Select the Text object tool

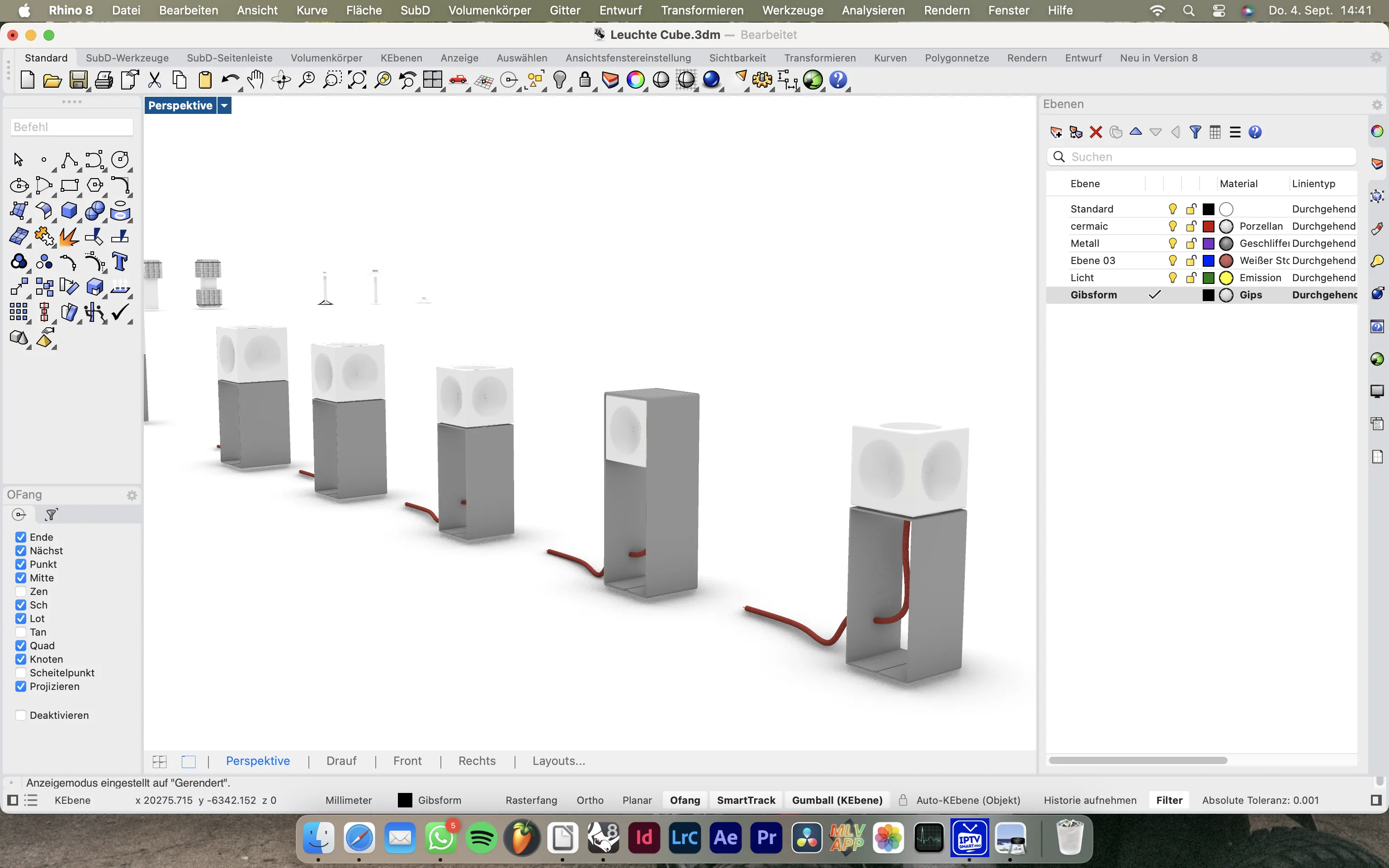[x=120, y=262]
